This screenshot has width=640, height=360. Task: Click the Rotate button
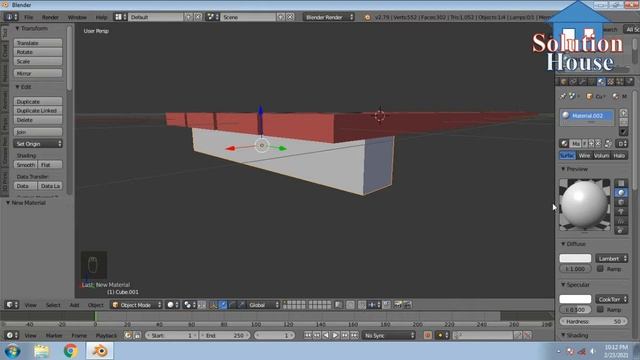pos(38,52)
